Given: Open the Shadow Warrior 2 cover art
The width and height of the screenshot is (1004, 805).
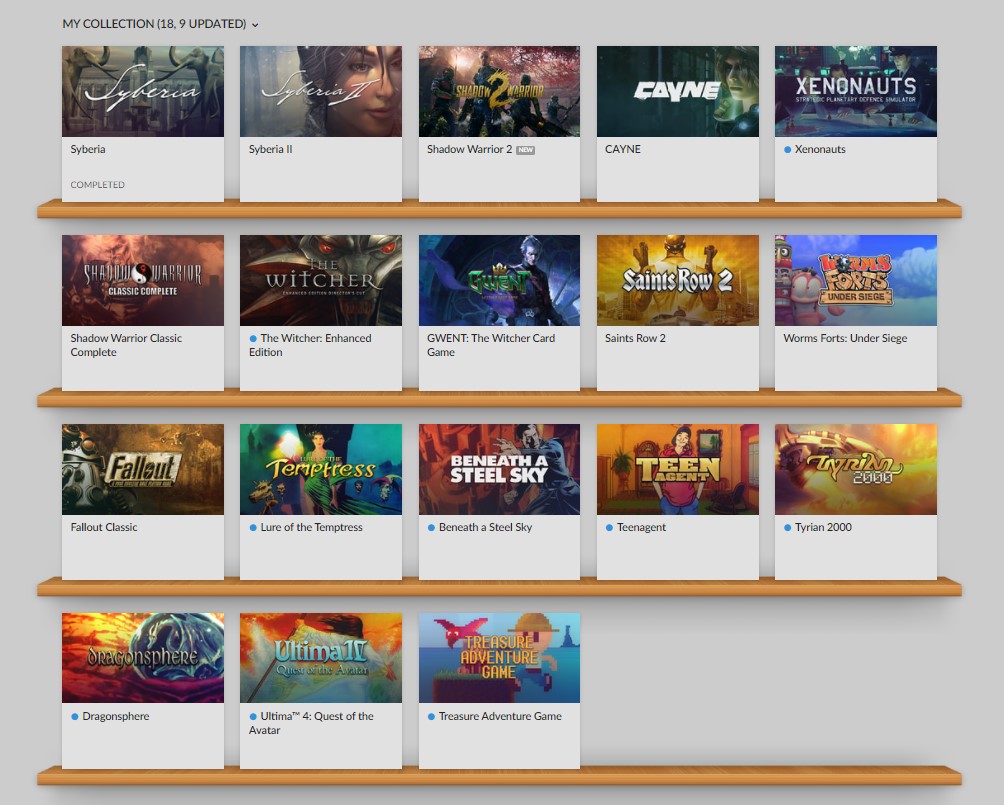Looking at the screenshot, I should 499,91.
